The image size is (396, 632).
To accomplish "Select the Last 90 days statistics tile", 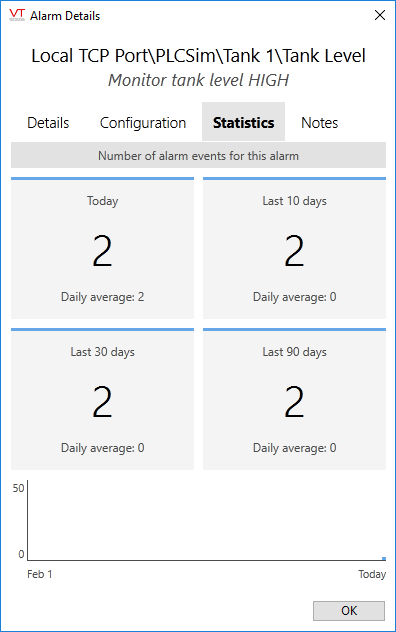I will [x=294, y=399].
